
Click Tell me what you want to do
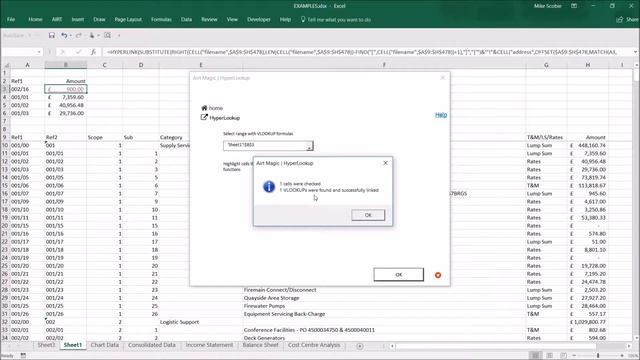336,19
